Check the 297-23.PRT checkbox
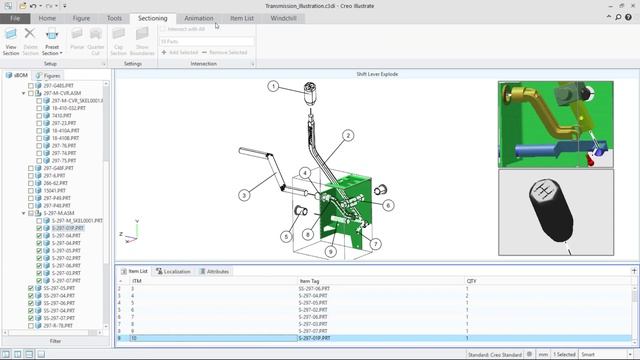This screenshot has width=640, height=360. 39,123
